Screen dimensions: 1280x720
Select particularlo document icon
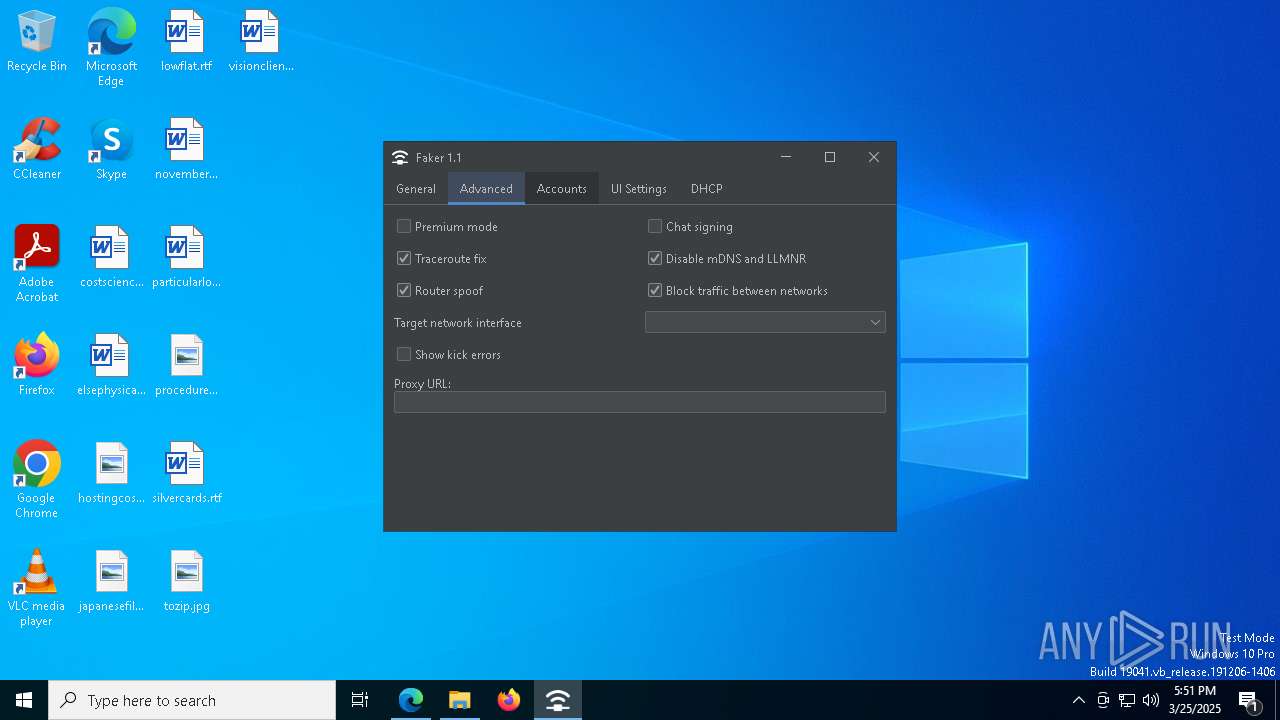click(x=186, y=258)
